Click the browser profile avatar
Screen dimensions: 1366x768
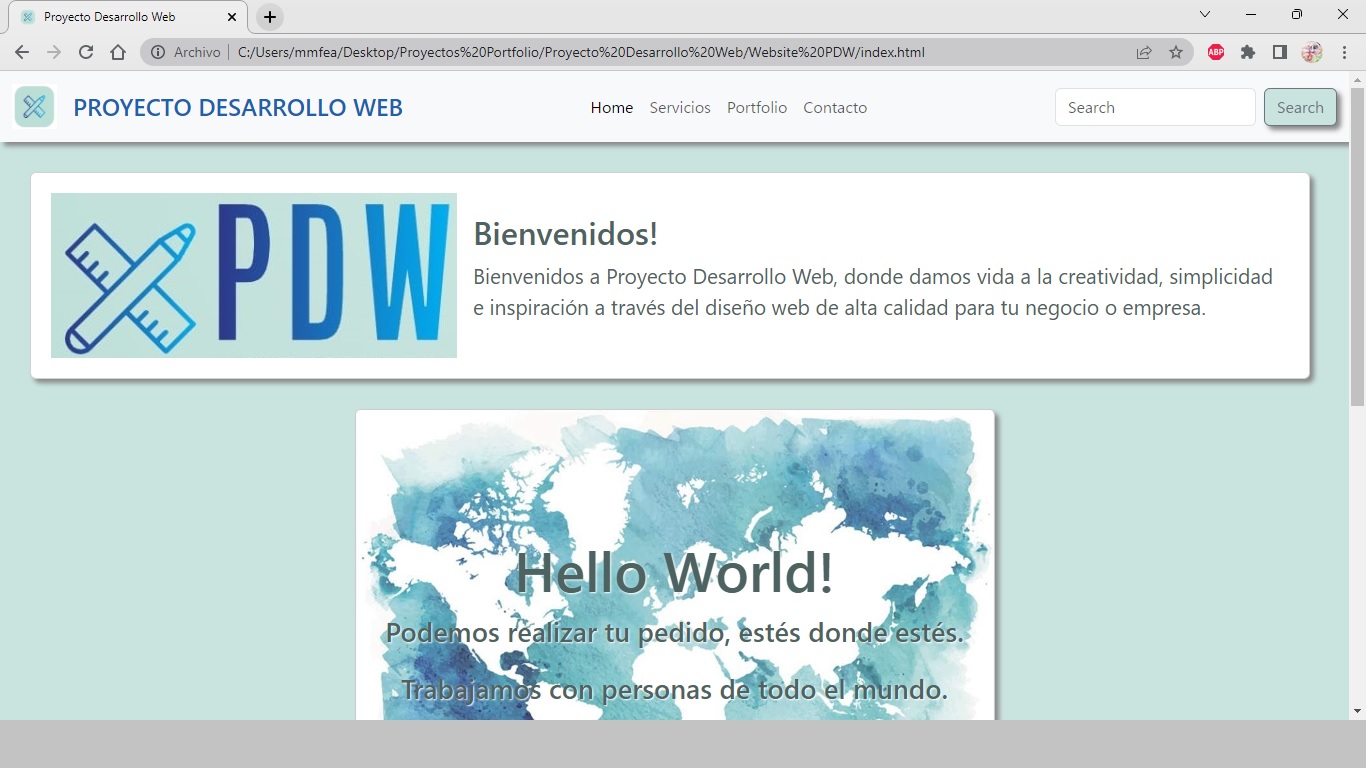coord(1312,52)
